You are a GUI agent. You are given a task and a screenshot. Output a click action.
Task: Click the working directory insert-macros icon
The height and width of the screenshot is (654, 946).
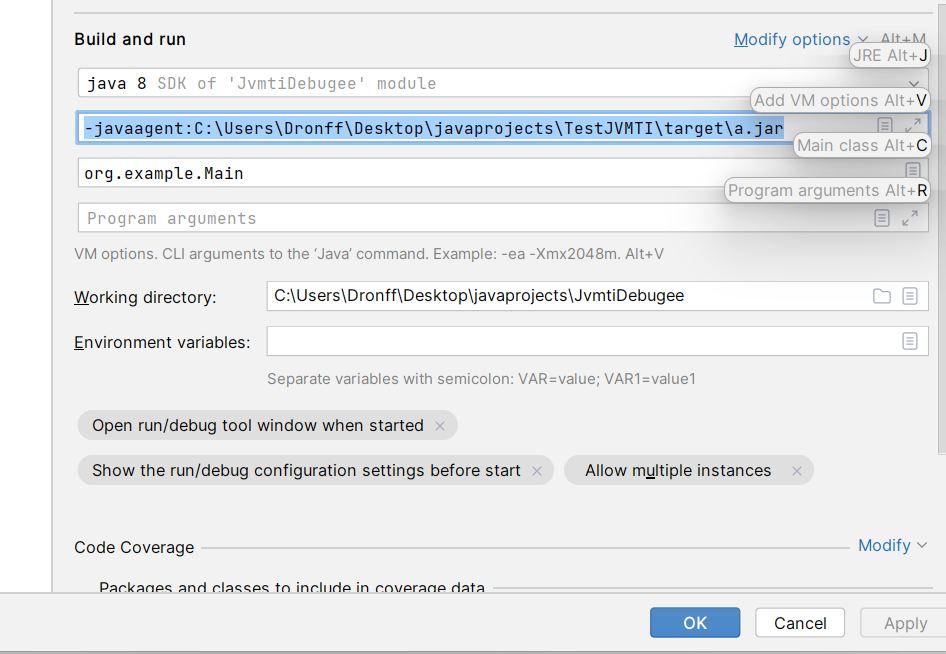click(x=910, y=296)
